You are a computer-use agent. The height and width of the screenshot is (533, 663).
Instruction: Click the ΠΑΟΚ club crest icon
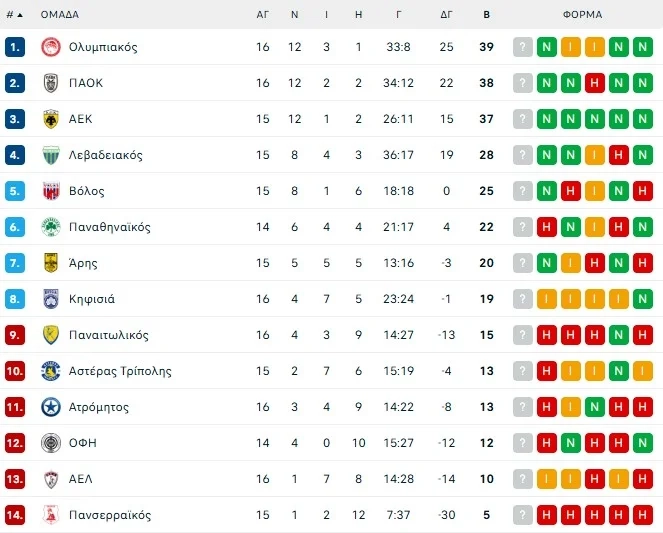[51, 83]
